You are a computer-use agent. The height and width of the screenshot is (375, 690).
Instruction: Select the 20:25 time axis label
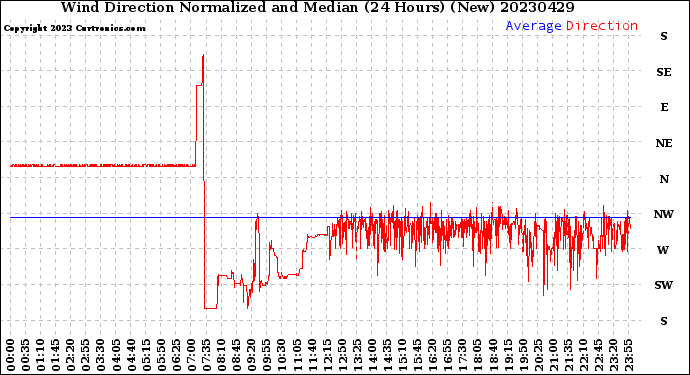coord(538,355)
